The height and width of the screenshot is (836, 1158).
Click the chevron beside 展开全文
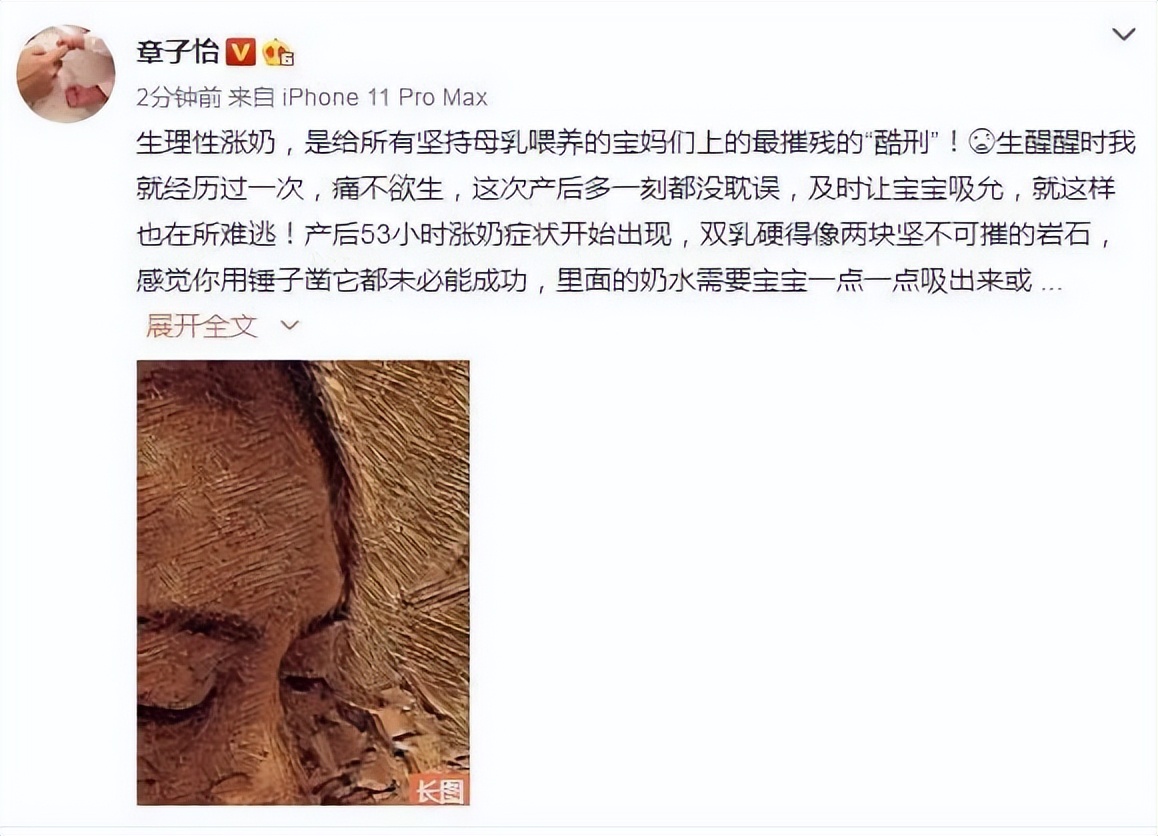click(290, 326)
